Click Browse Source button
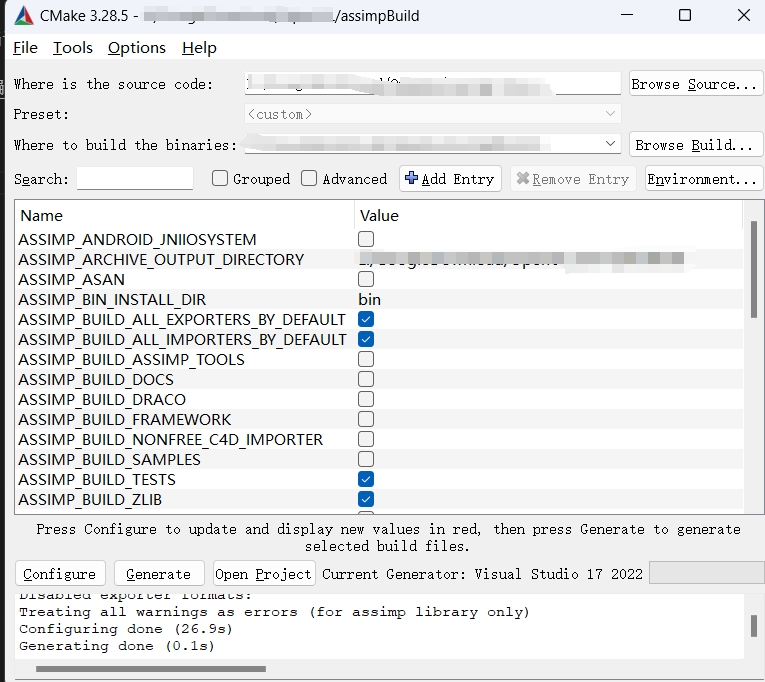765x682 pixels. [x=695, y=84]
